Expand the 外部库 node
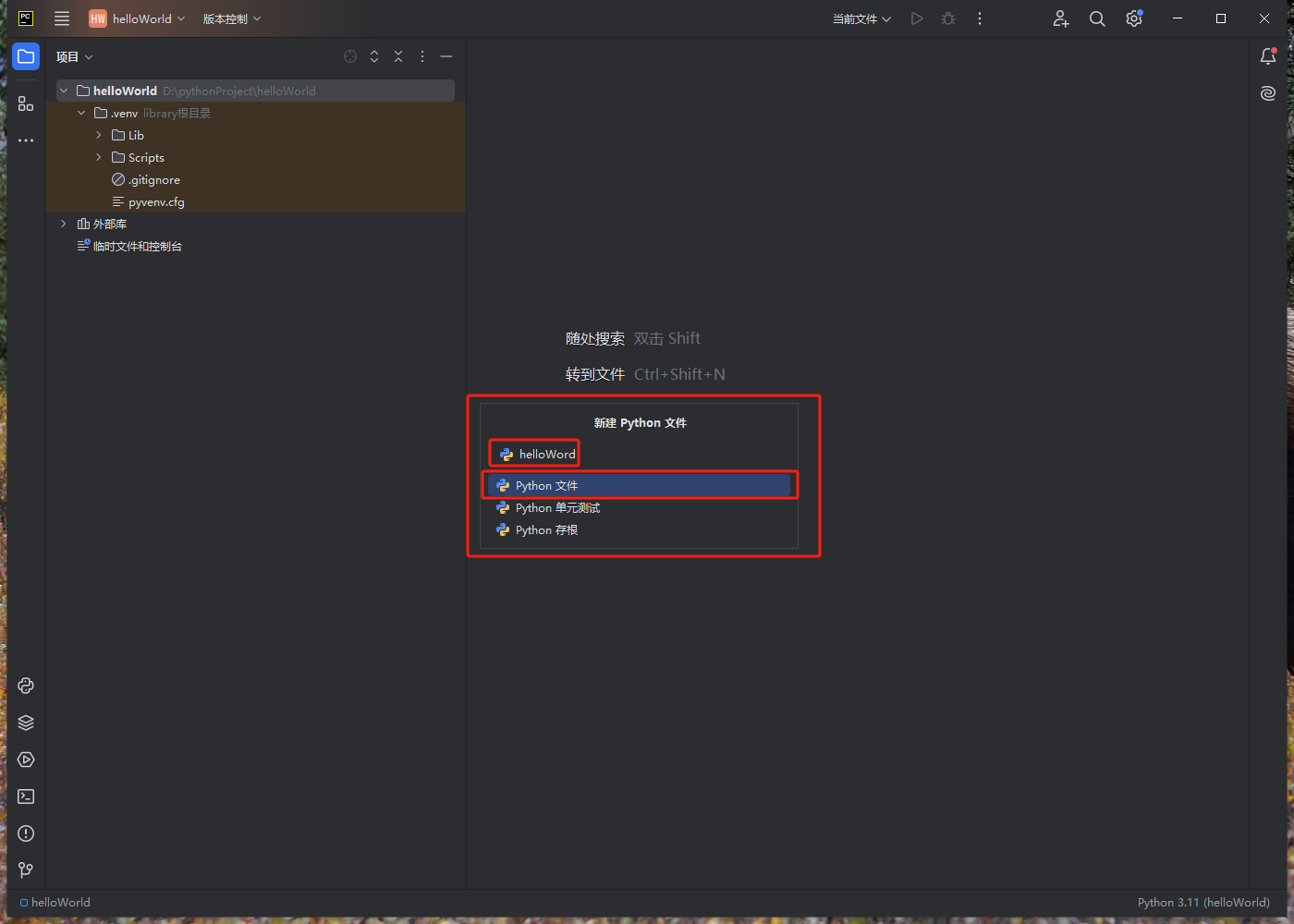 click(x=64, y=224)
